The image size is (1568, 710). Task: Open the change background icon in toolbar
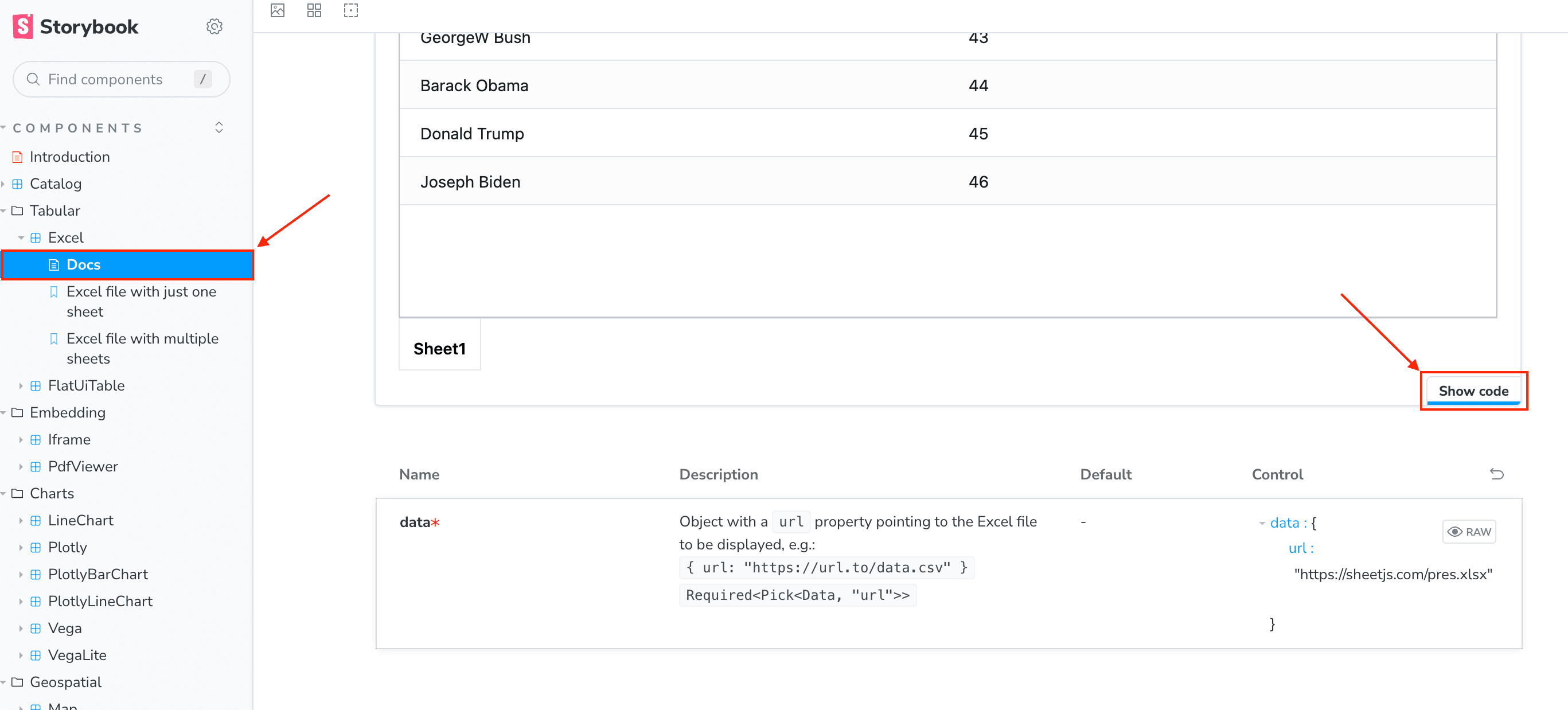[278, 10]
